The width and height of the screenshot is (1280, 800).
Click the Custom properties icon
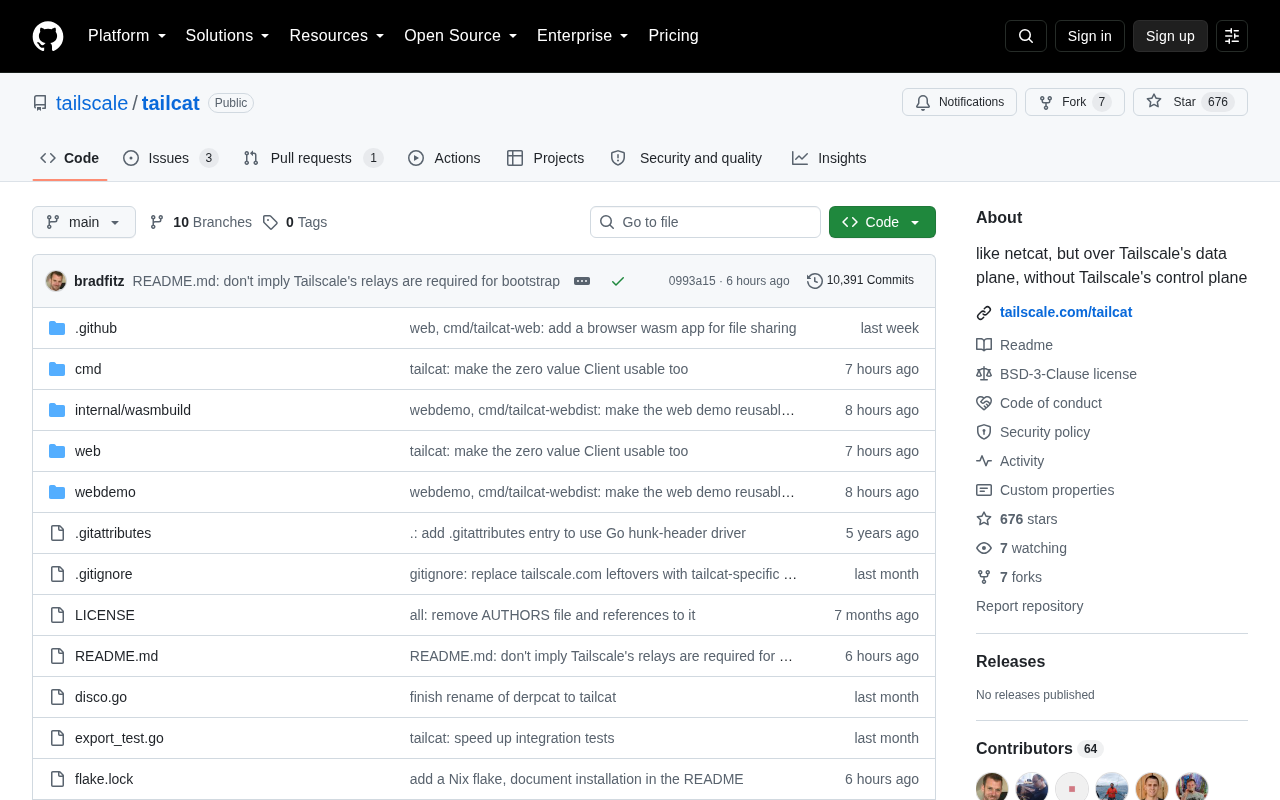coord(984,490)
